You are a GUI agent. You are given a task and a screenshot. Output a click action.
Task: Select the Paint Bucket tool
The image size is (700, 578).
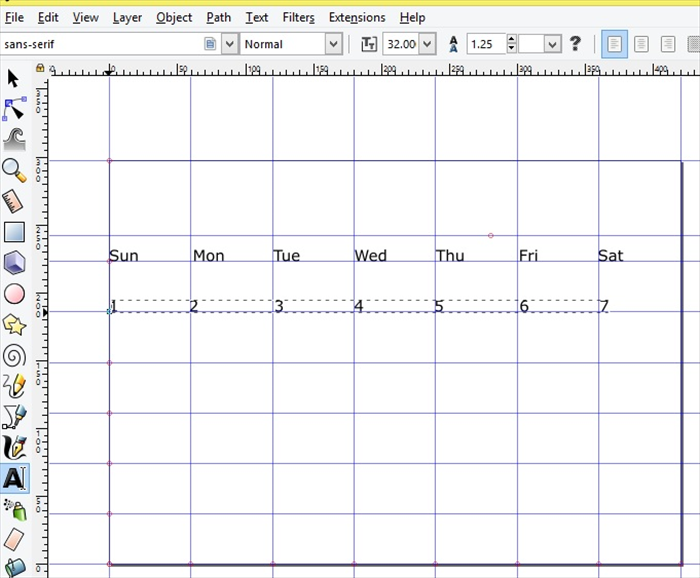14,568
